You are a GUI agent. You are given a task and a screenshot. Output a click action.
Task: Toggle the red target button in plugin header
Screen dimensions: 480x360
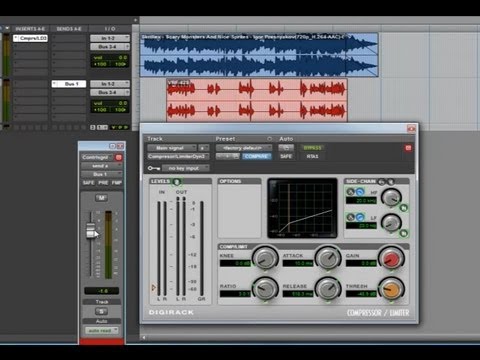point(408,148)
